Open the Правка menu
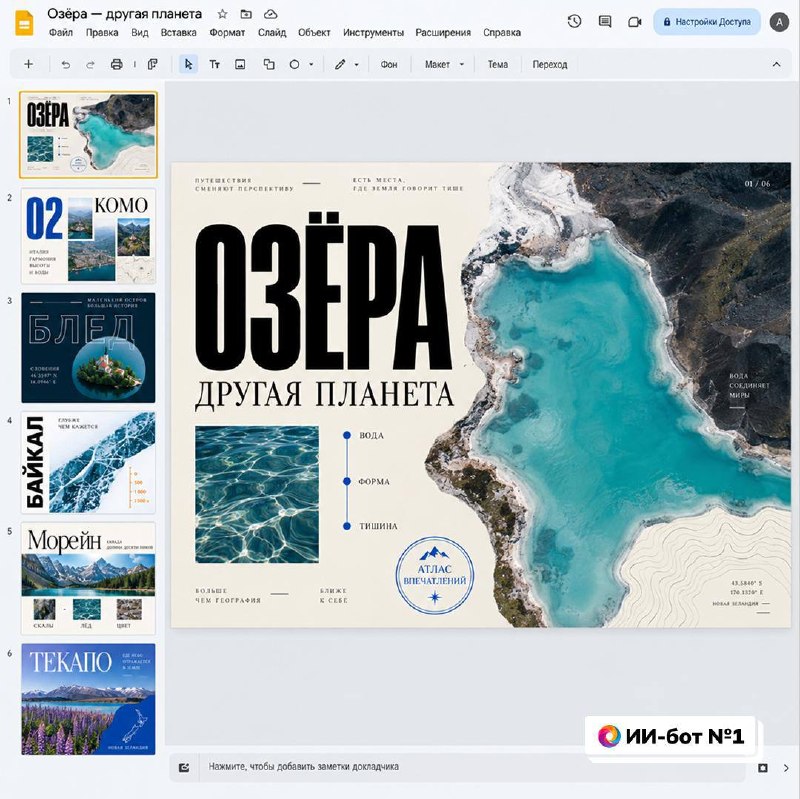 (x=102, y=33)
